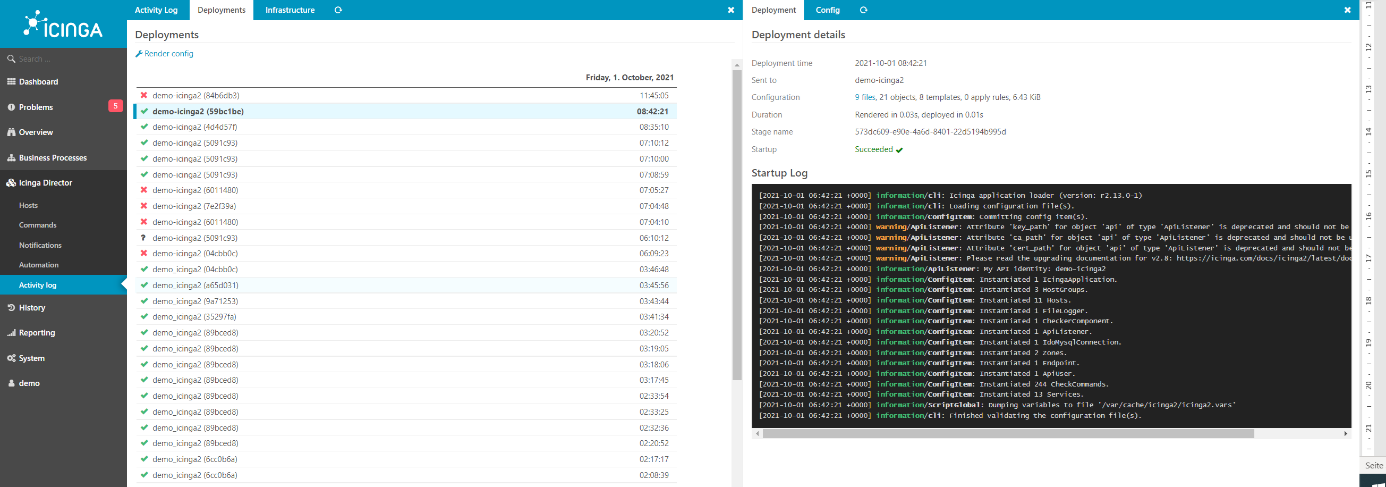Click the Configuration value 9 files, 21 objects
This screenshot has height=487, width=1386.
pyautogui.click(x=947, y=97)
